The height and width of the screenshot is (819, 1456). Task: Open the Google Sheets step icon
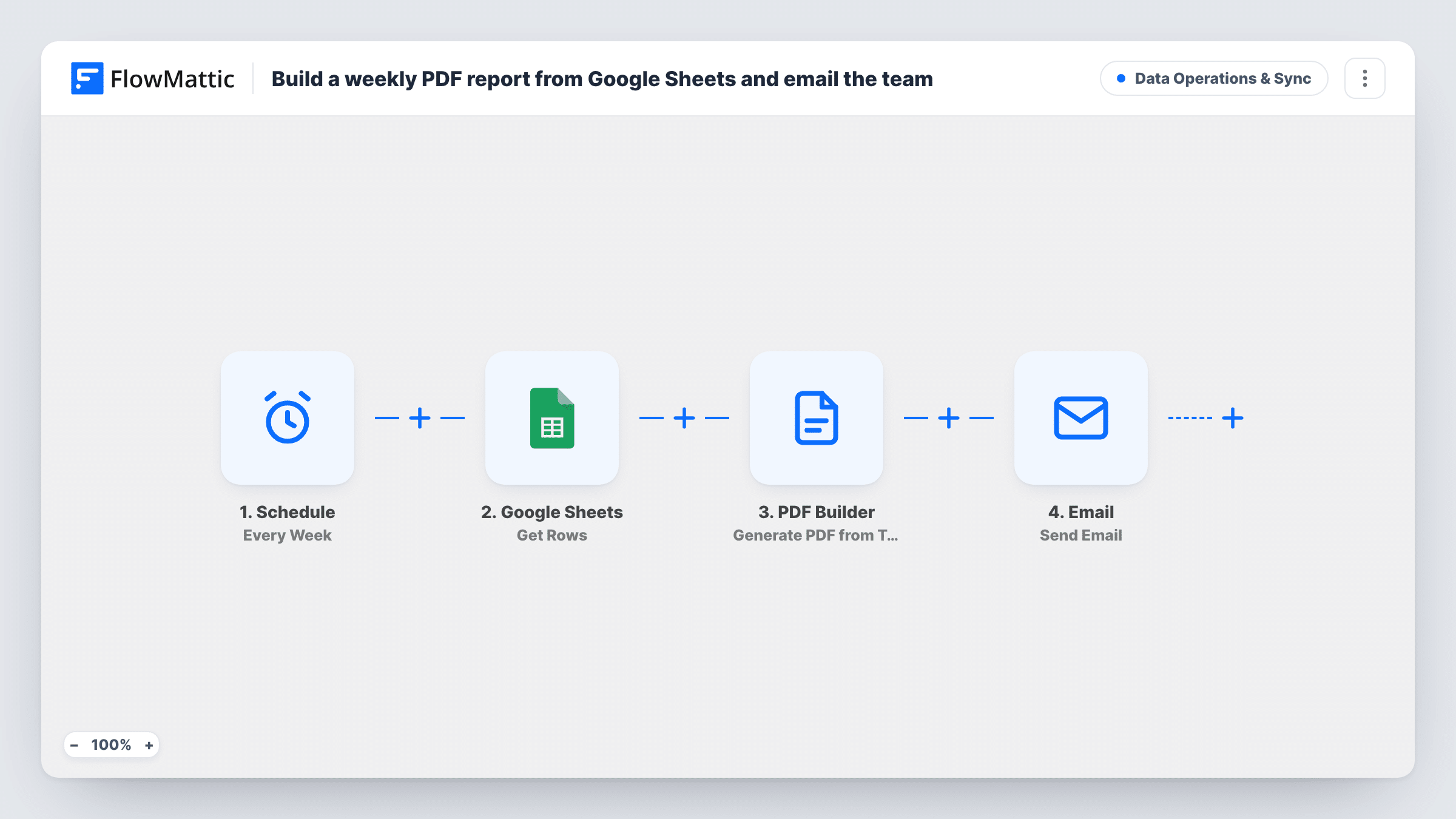pos(552,418)
